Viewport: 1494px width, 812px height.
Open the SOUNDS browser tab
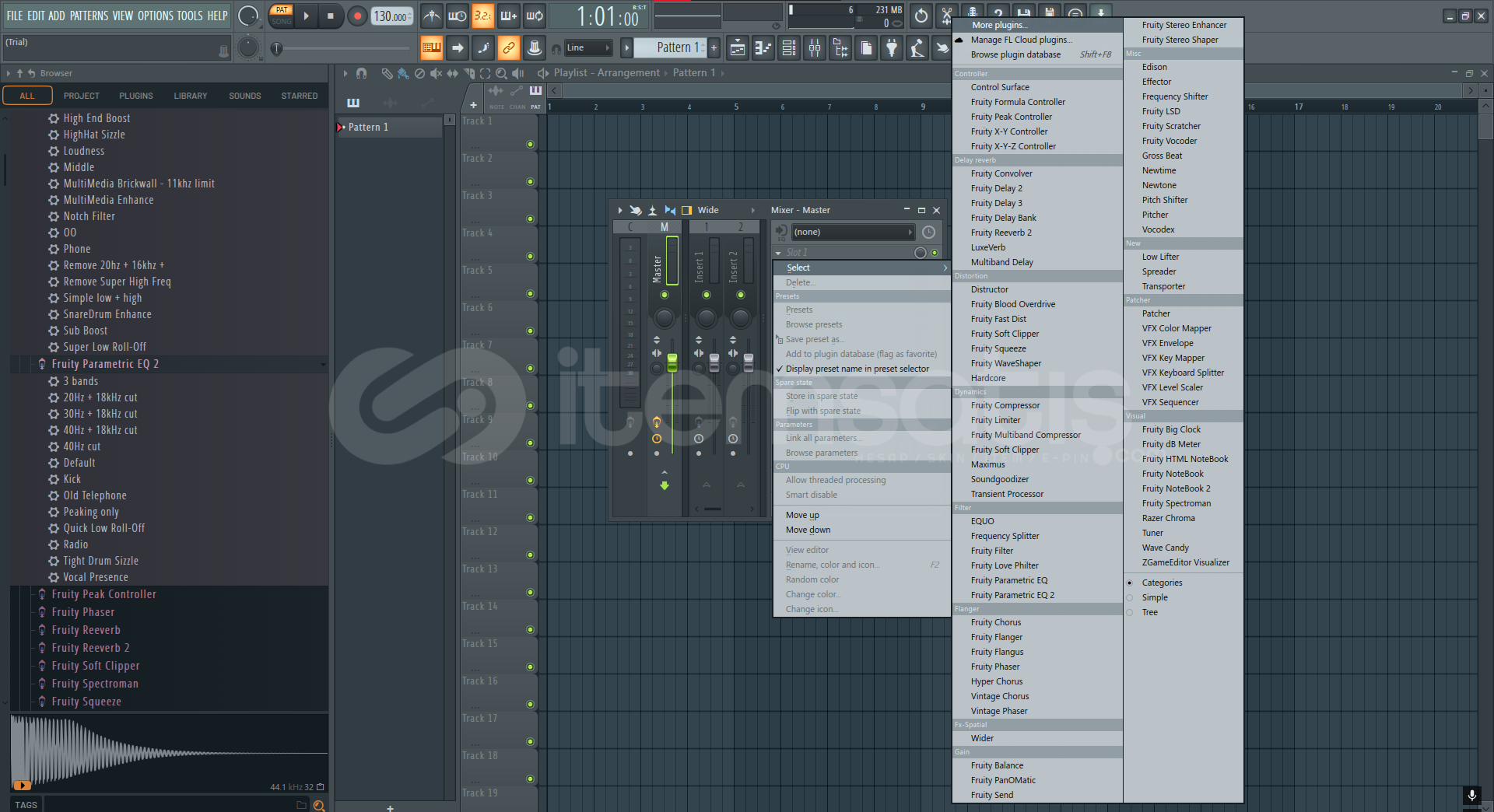point(245,96)
